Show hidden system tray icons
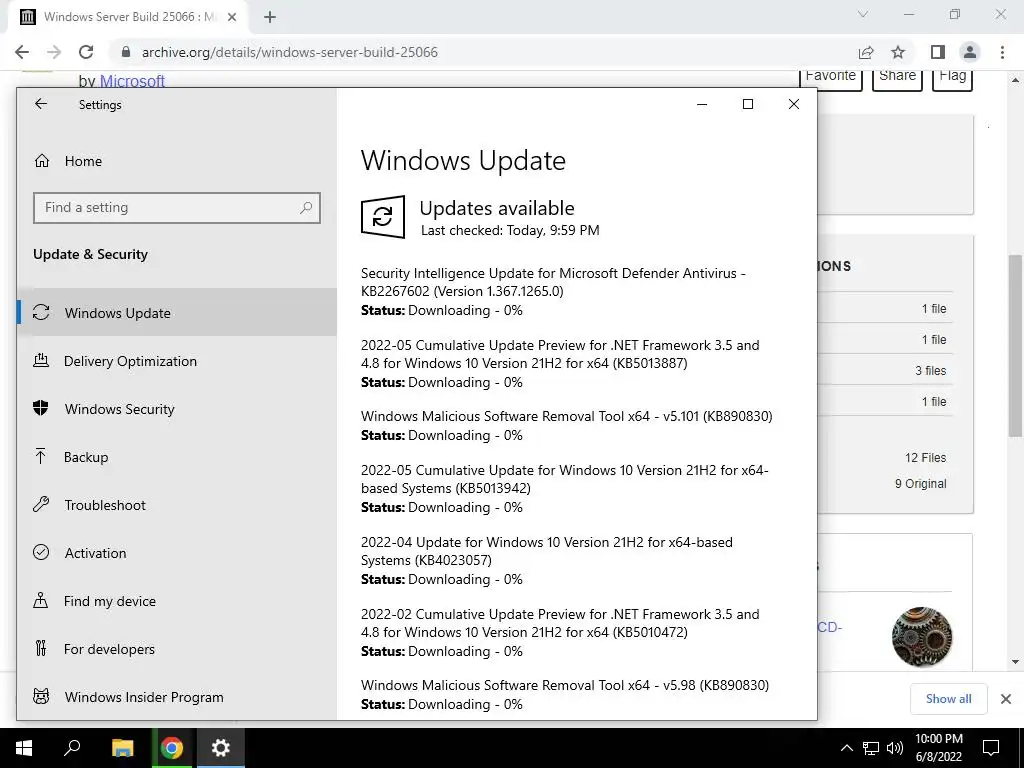 click(846, 748)
